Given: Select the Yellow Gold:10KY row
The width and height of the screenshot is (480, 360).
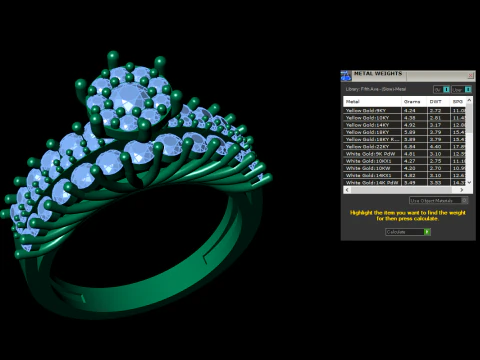Looking at the screenshot, I should click(x=405, y=118).
